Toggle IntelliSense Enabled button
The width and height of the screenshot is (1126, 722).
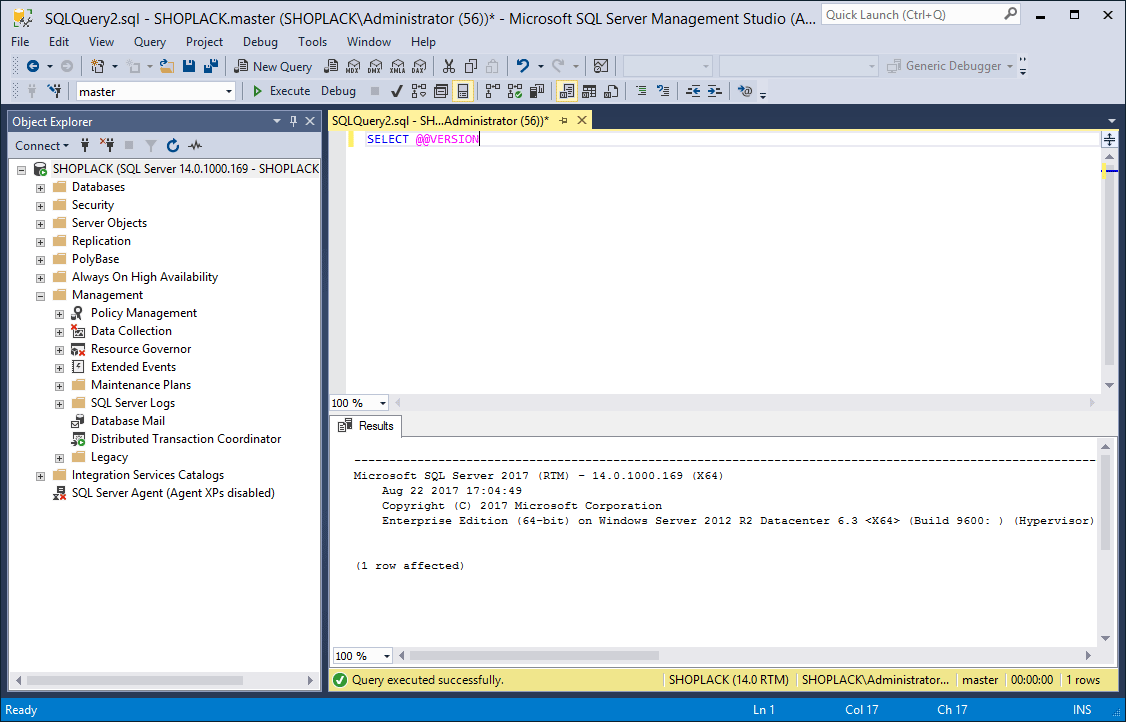463,91
